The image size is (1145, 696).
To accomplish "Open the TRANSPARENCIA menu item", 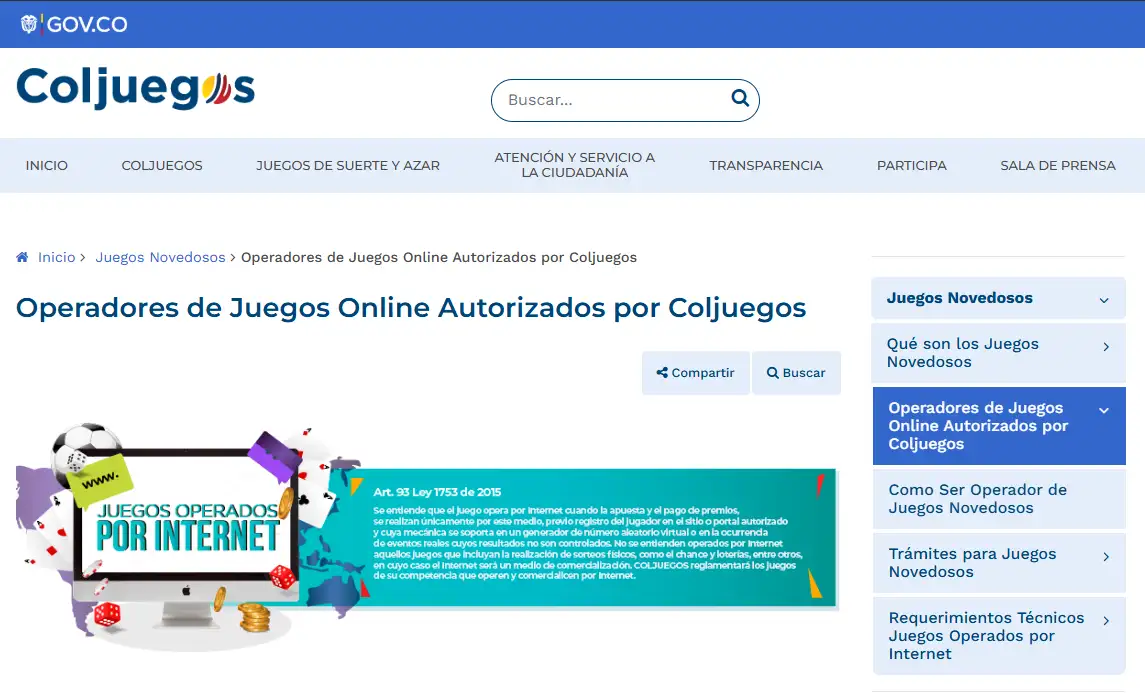I will [766, 166].
